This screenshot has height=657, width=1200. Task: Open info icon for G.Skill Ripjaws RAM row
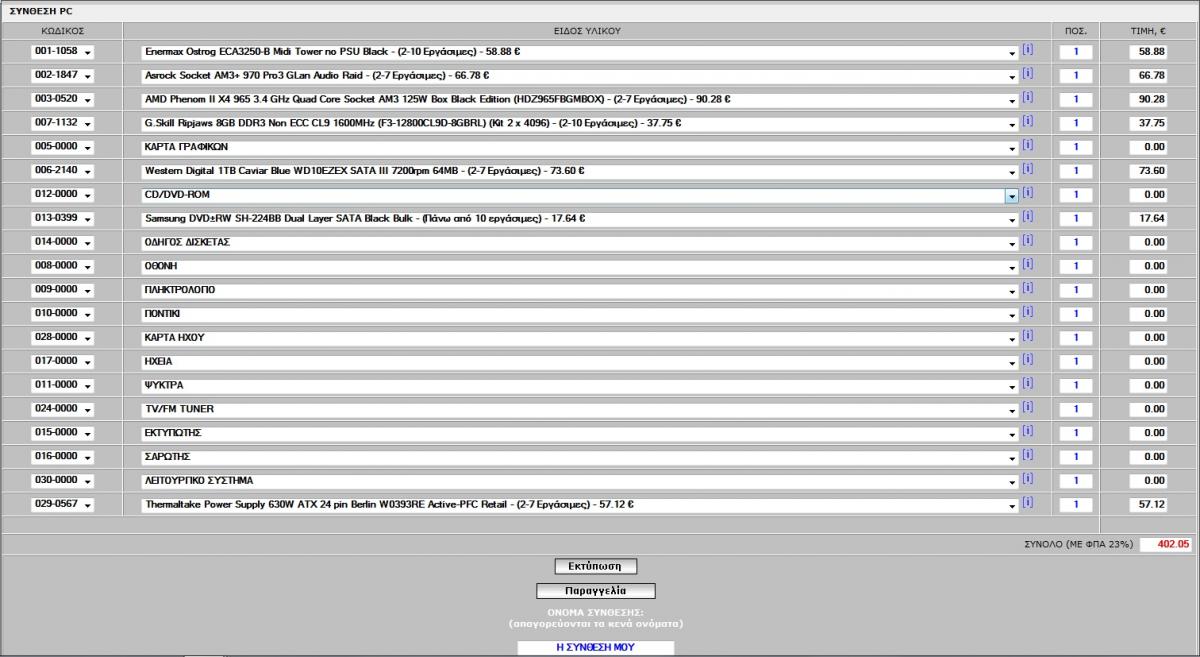click(1028, 121)
